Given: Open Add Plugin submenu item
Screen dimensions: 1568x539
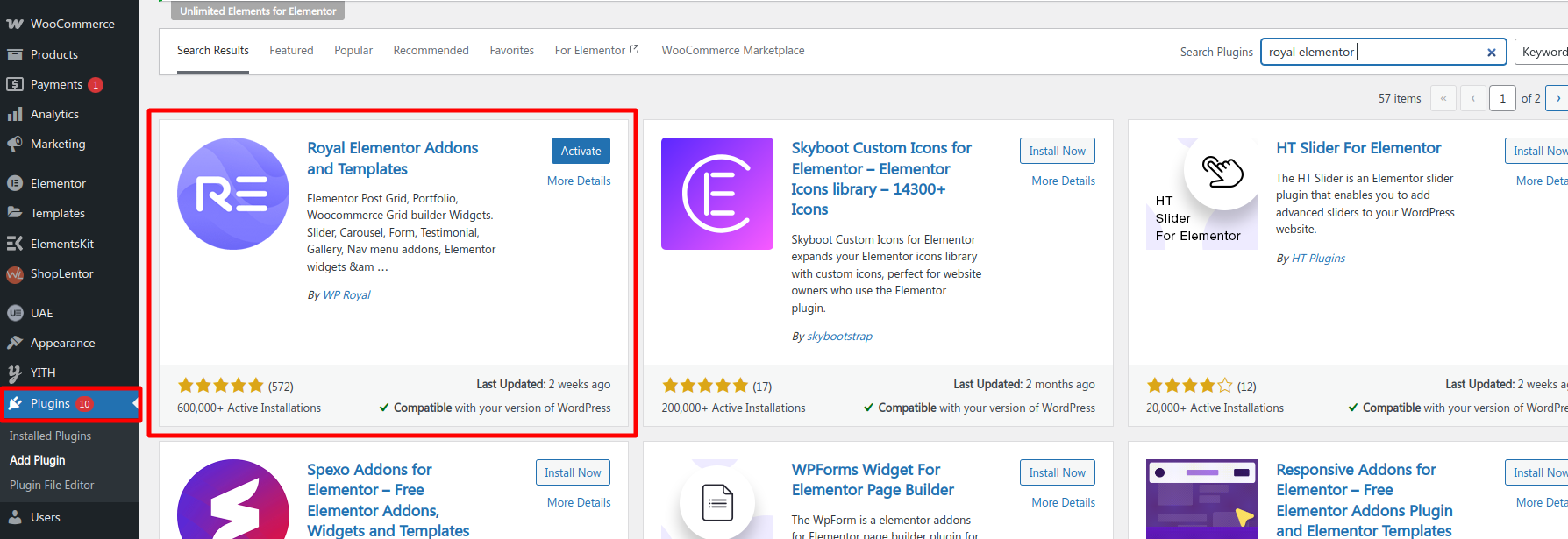Looking at the screenshot, I should [38, 460].
